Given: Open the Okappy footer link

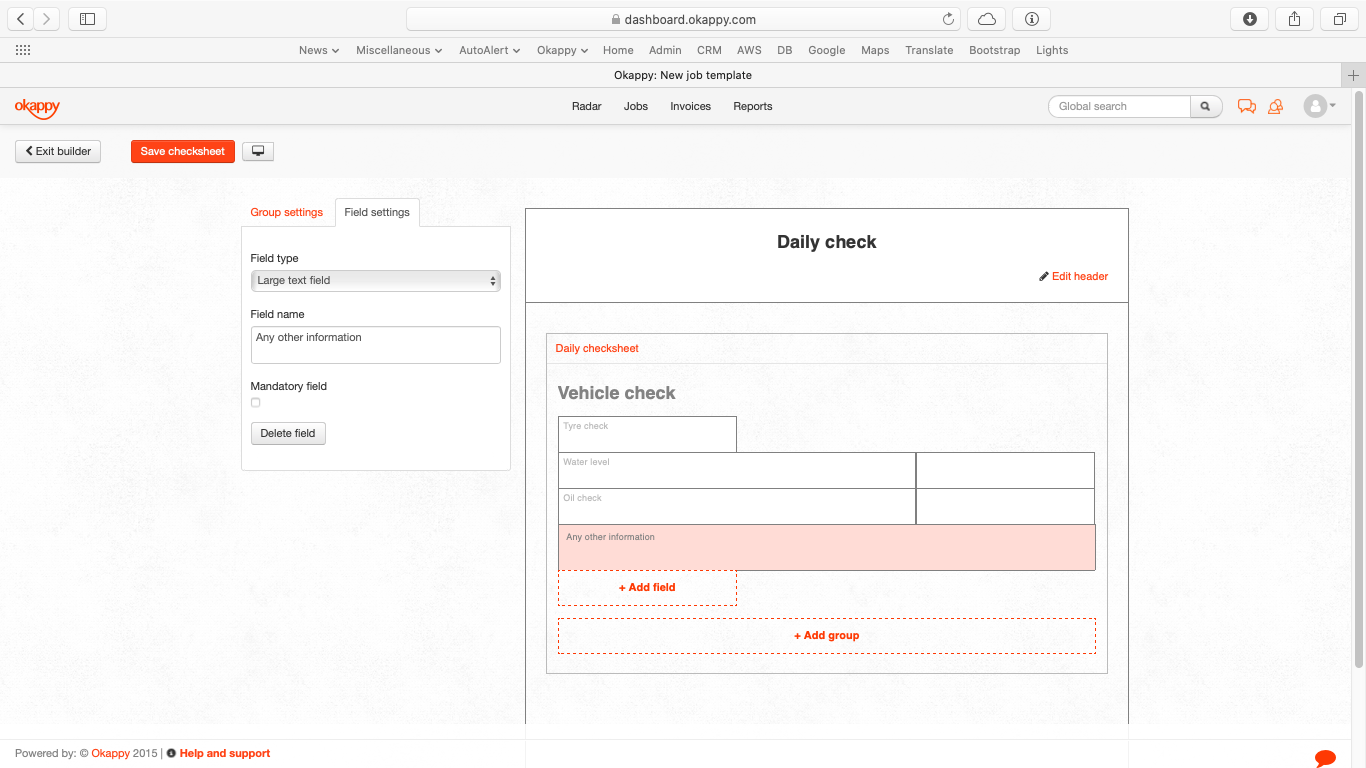Looking at the screenshot, I should (x=111, y=753).
